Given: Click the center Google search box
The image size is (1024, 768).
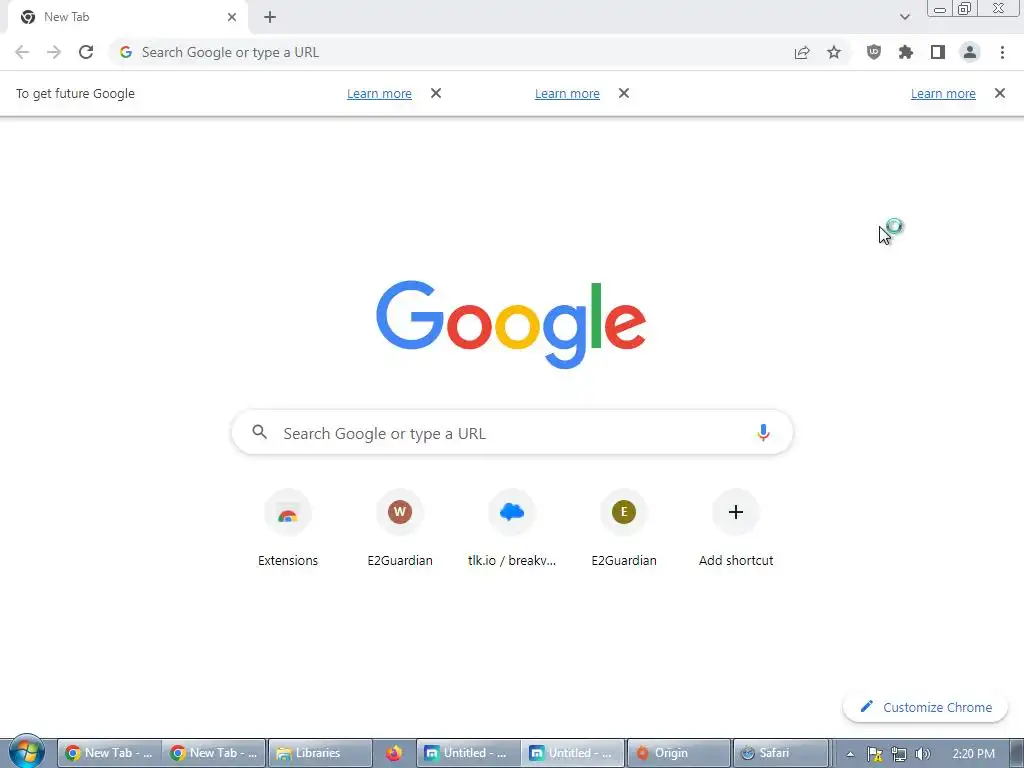Looking at the screenshot, I should (x=512, y=433).
